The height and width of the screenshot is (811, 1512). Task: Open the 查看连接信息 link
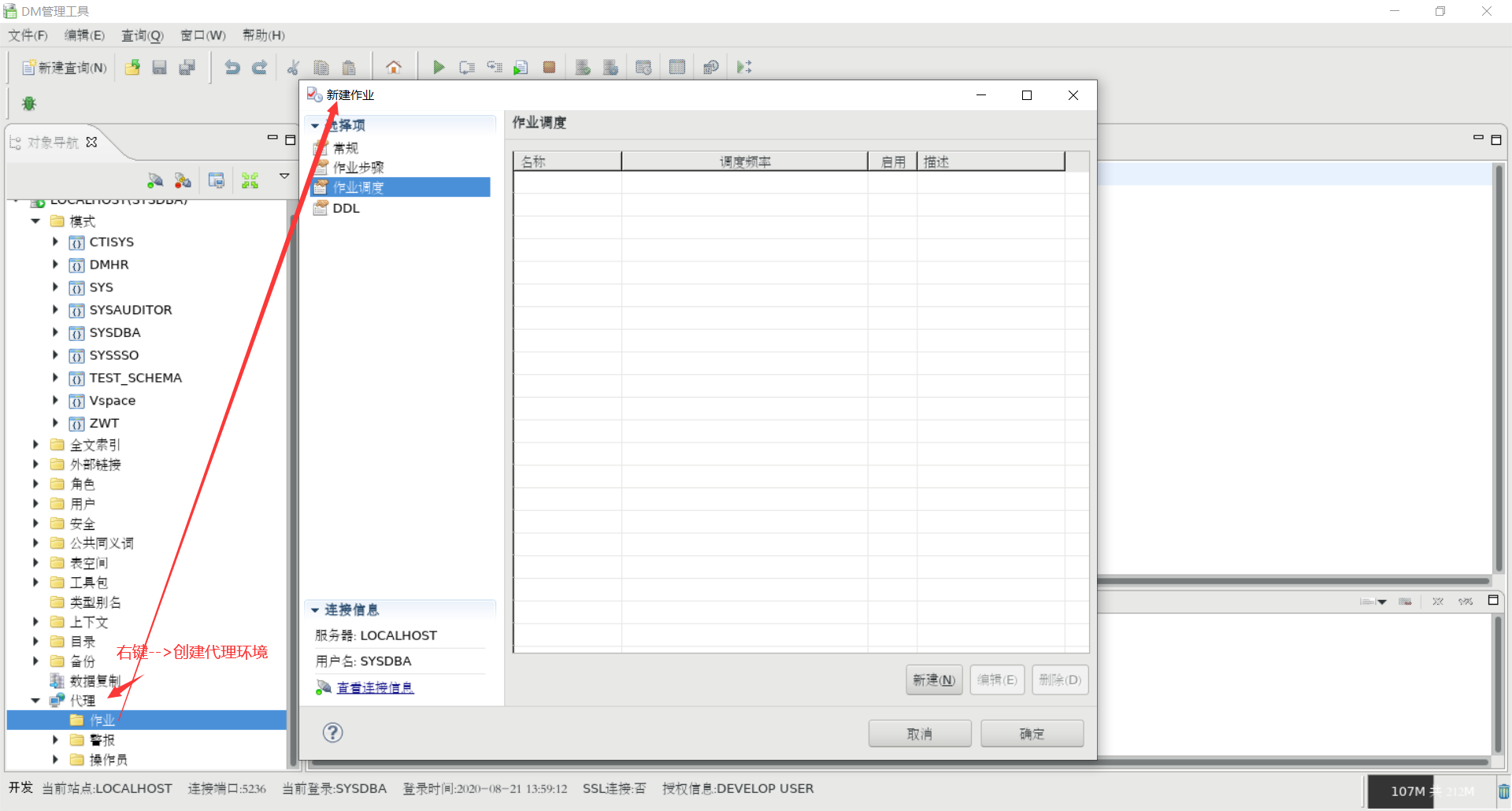pos(375,688)
